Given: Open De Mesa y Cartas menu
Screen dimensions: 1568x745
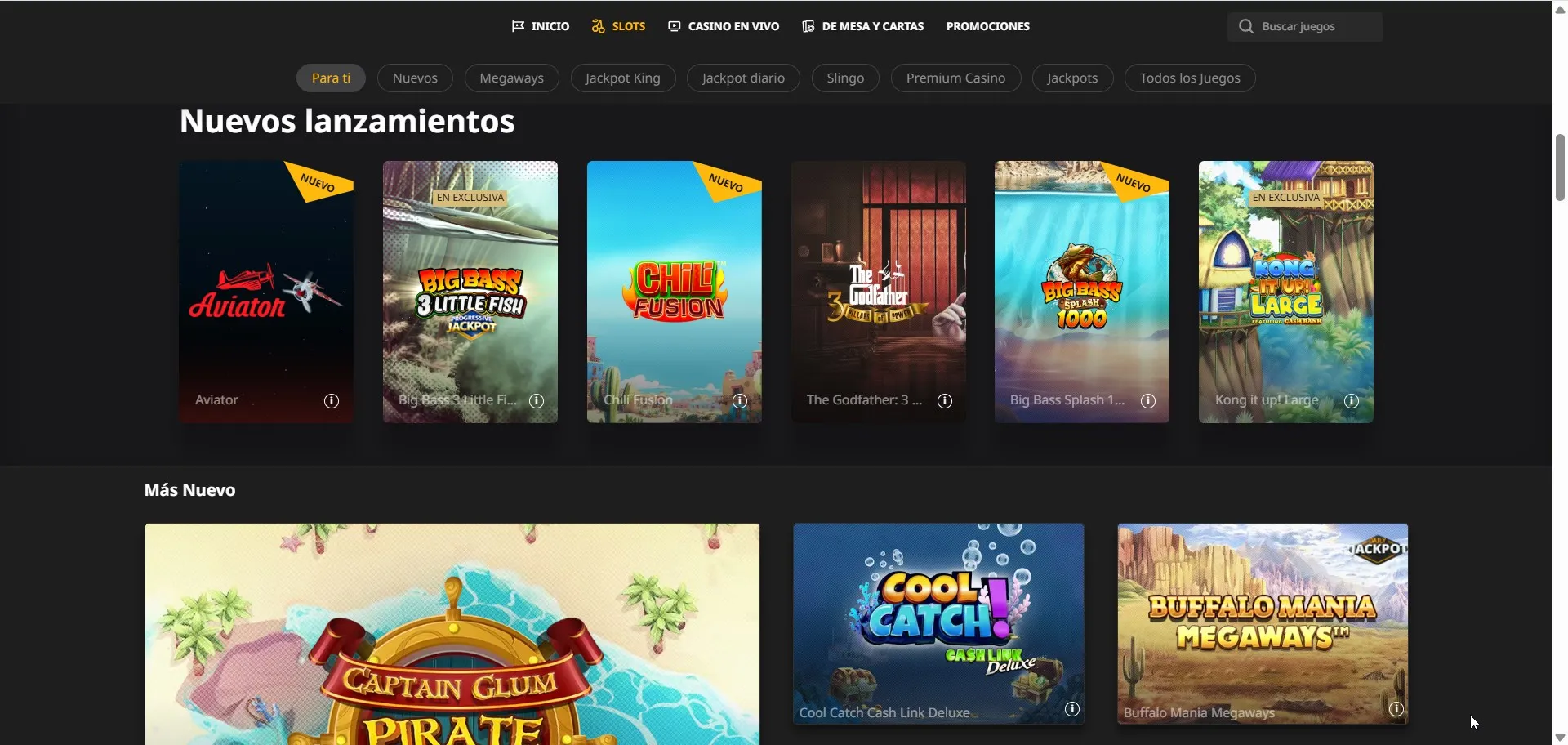Looking at the screenshot, I should pyautogui.click(x=863, y=26).
